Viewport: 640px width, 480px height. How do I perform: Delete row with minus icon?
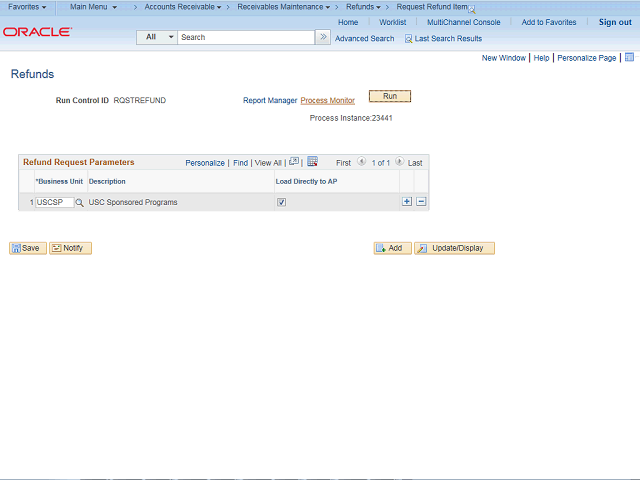coord(421,202)
